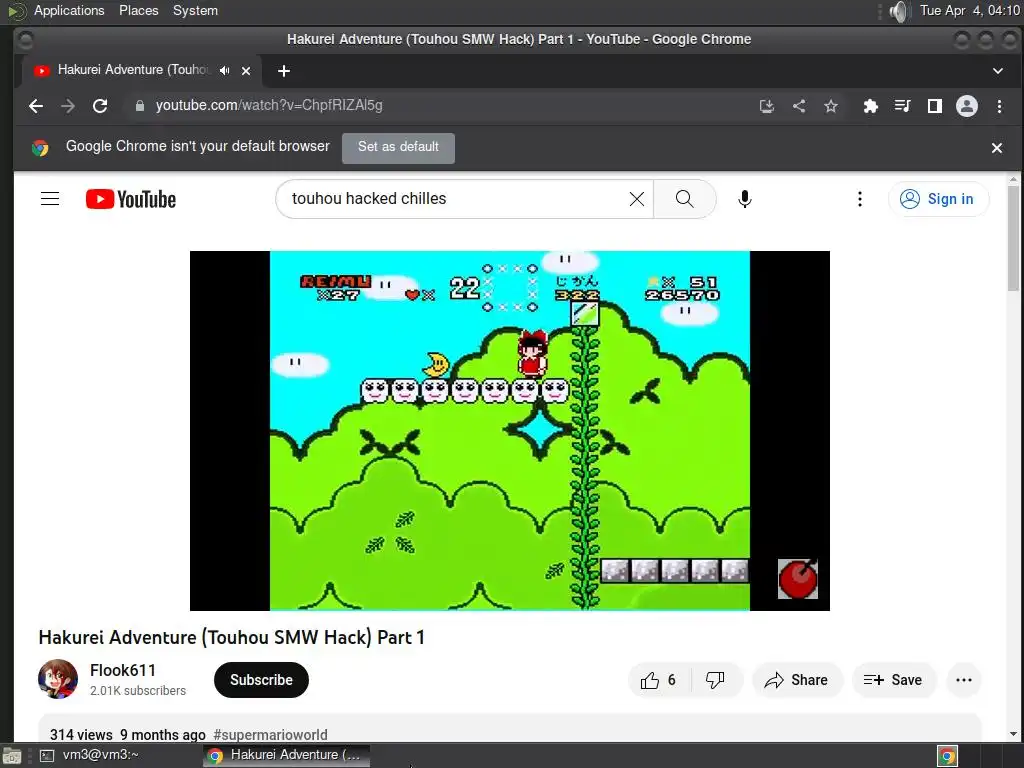Viewport: 1024px width, 768px height.
Task: Open more actions ellipsis under the video
Action: coord(964,680)
